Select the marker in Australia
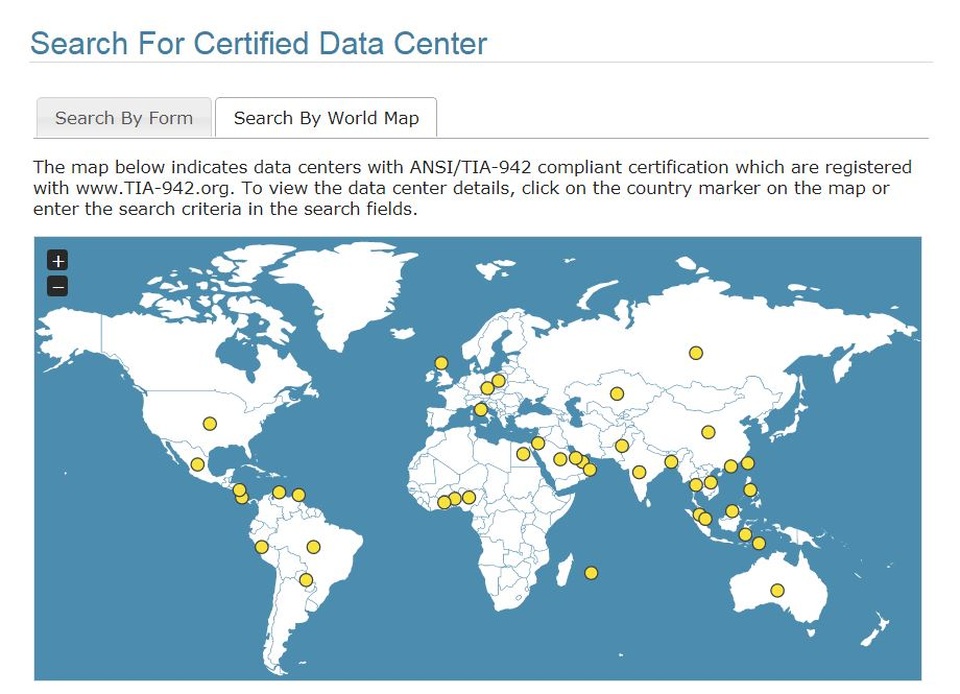 point(777,591)
